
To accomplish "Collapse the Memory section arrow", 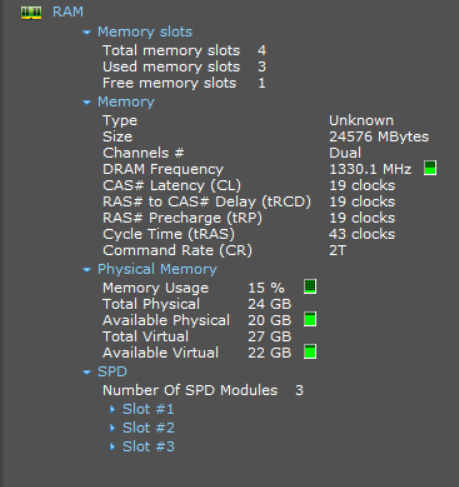I will pos(87,102).
